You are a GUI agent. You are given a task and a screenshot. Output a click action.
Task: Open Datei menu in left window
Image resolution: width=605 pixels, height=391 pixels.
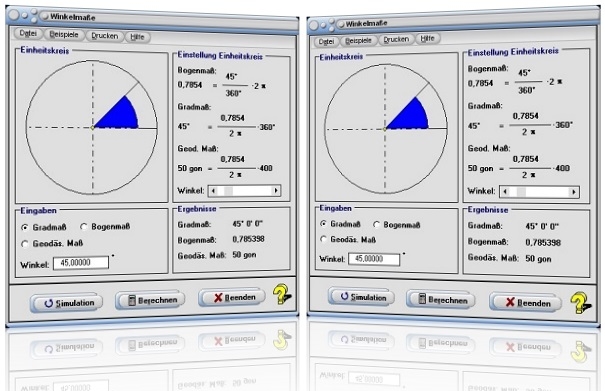(28, 33)
